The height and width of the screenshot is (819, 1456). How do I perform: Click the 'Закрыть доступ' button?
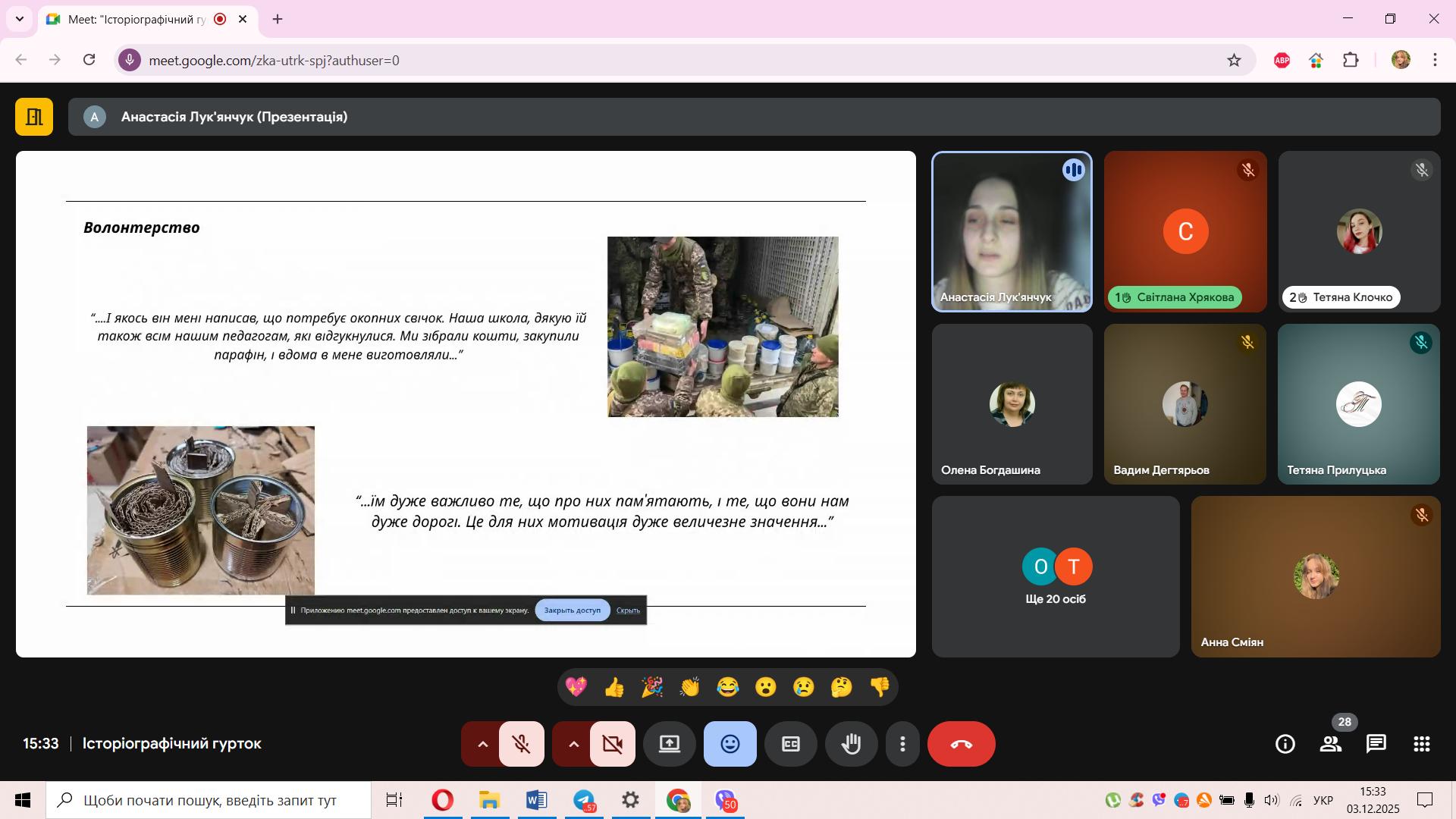click(x=572, y=610)
